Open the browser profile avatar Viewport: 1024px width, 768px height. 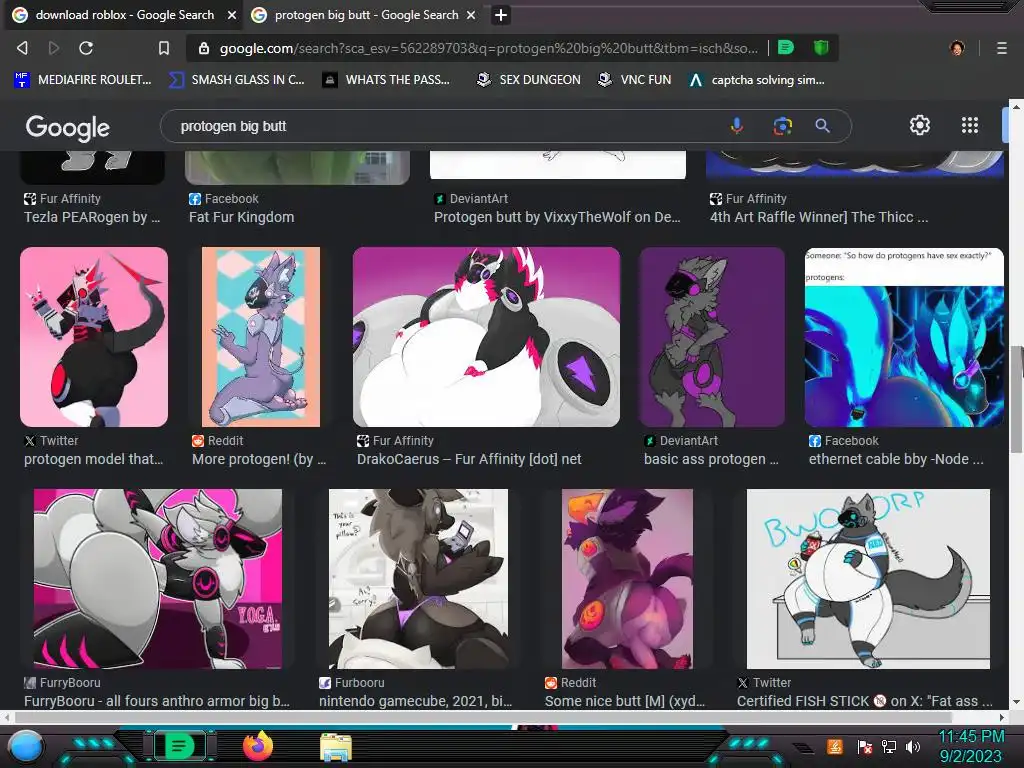pyautogui.click(x=957, y=48)
